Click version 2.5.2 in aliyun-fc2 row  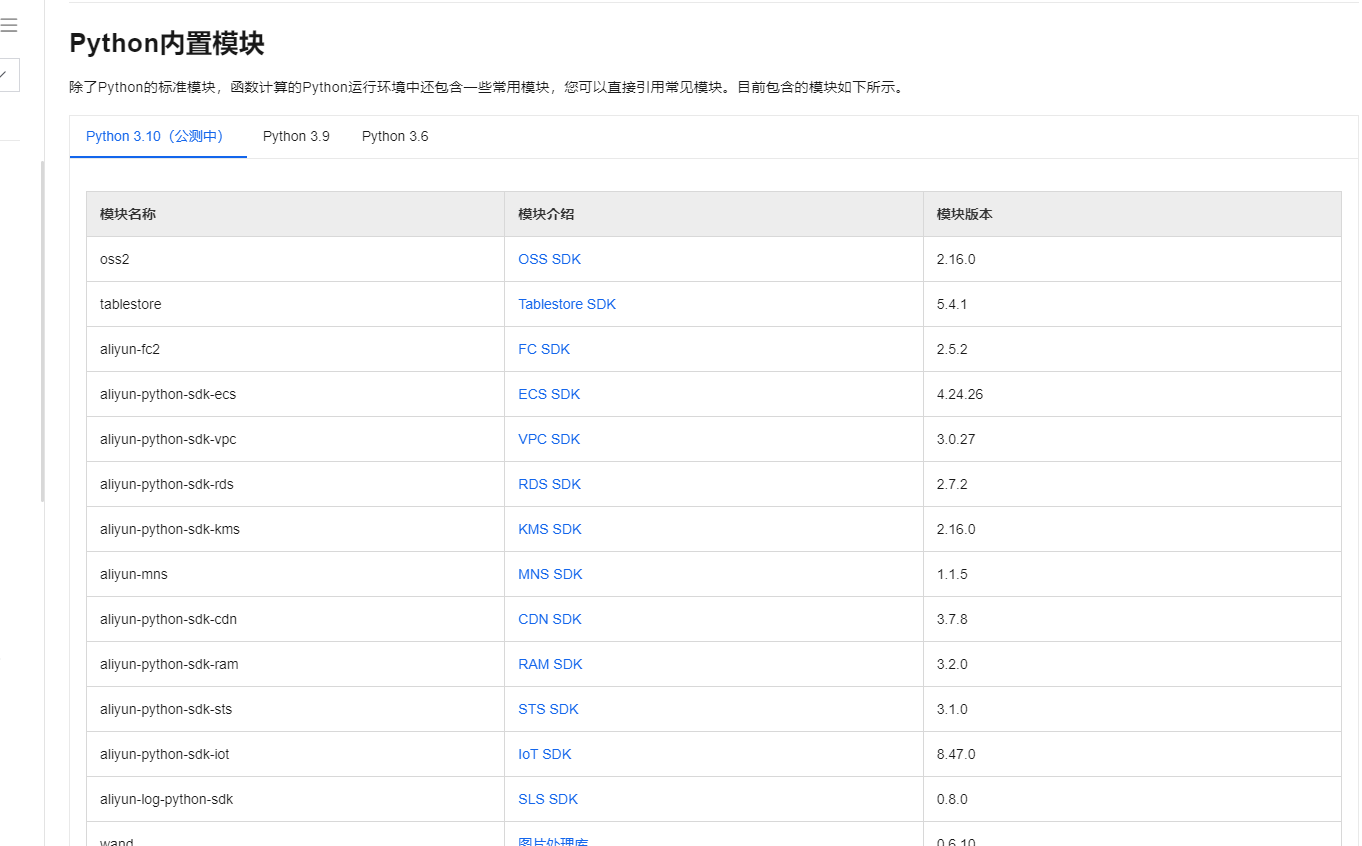[952, 349]
